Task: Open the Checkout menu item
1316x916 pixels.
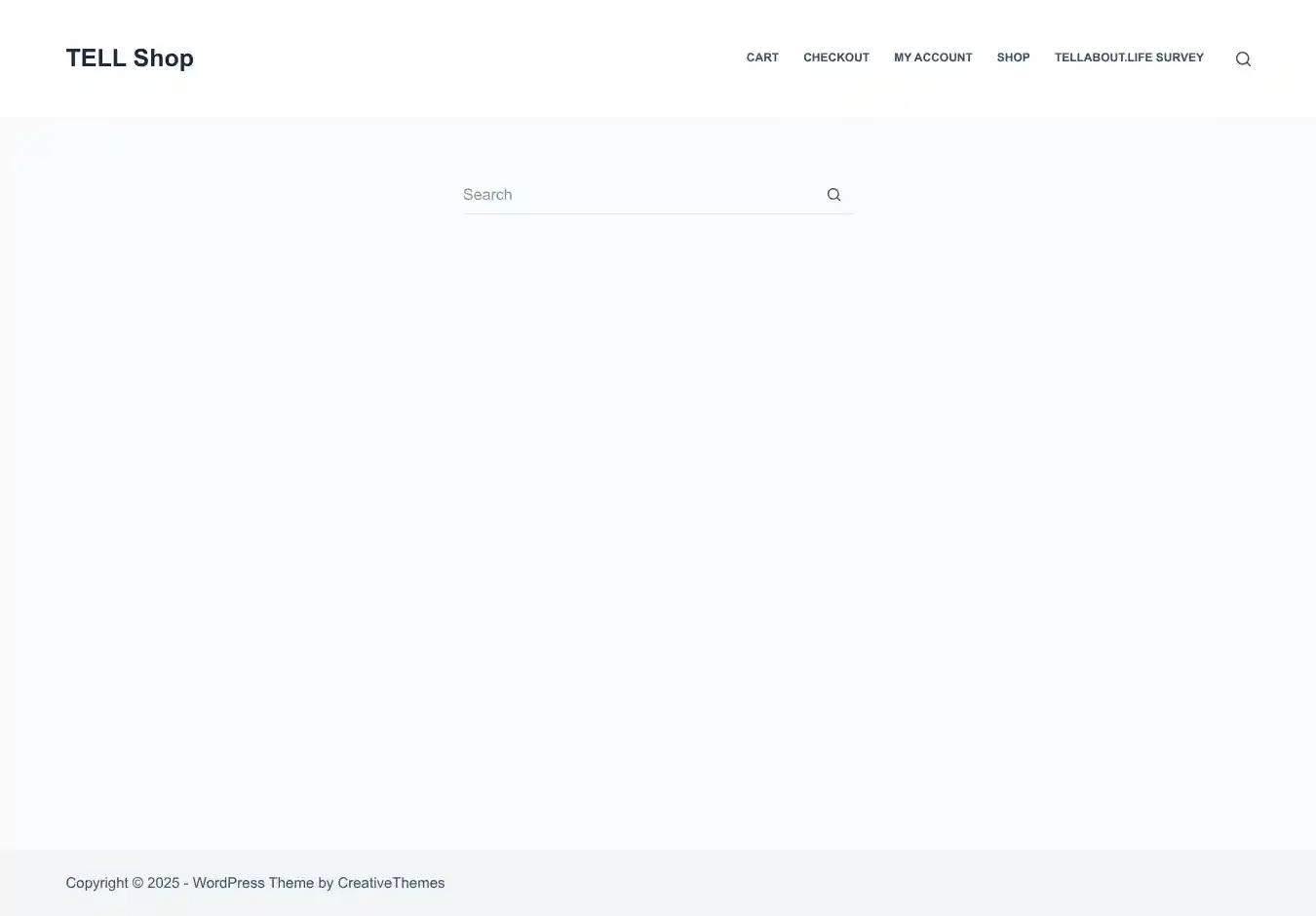Action: click(835, 57)
